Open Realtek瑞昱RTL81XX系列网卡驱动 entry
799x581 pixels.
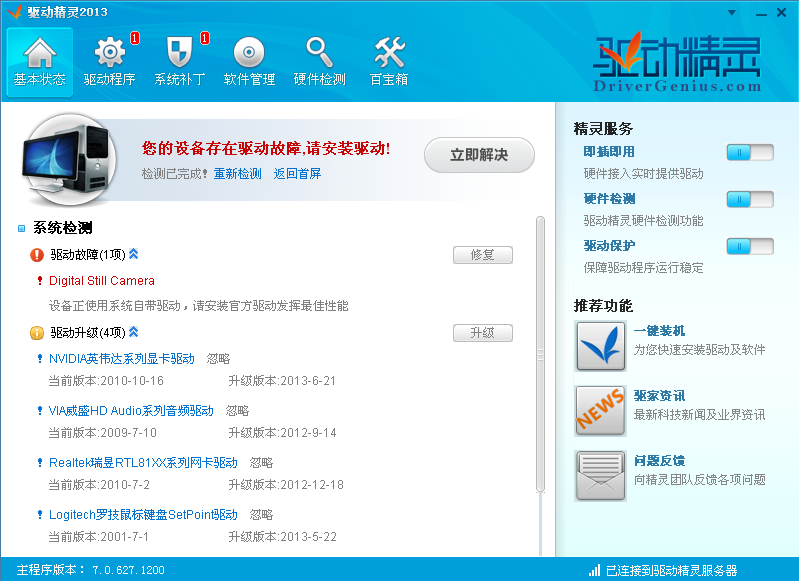pyautogui.click(x=143, y=463)
